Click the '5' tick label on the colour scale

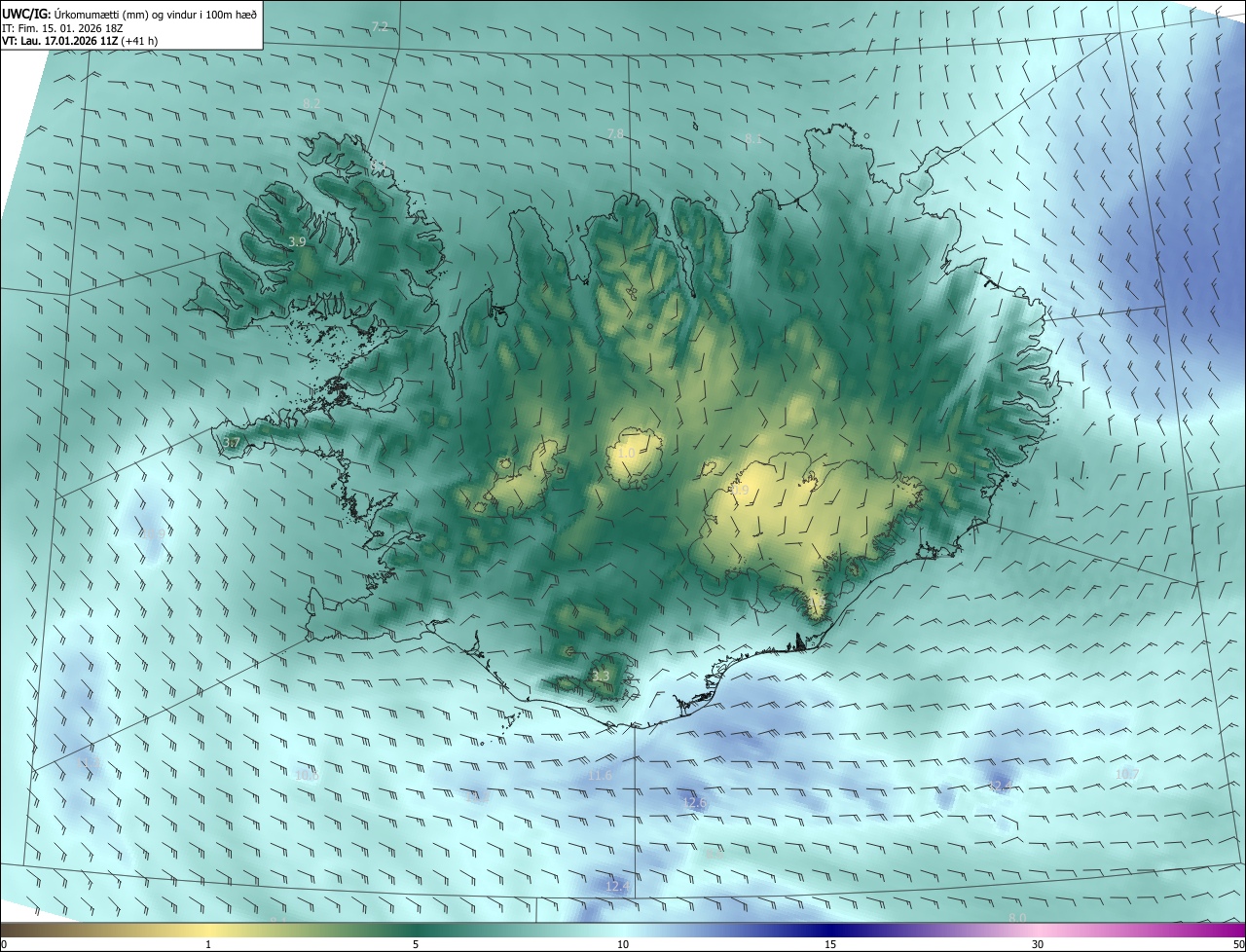[416, 944]
